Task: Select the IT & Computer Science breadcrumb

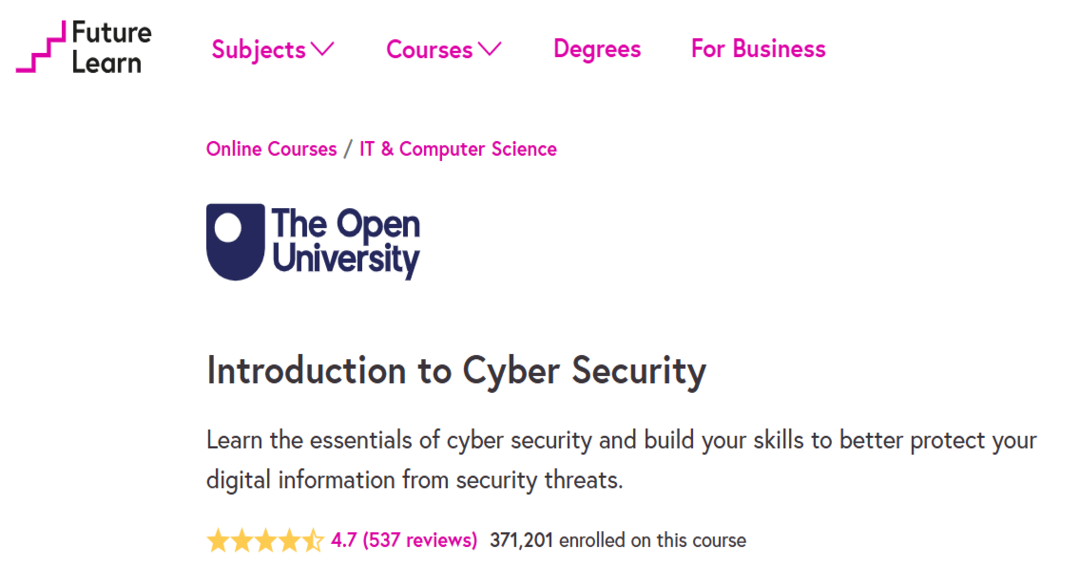Action: [458, 149]
